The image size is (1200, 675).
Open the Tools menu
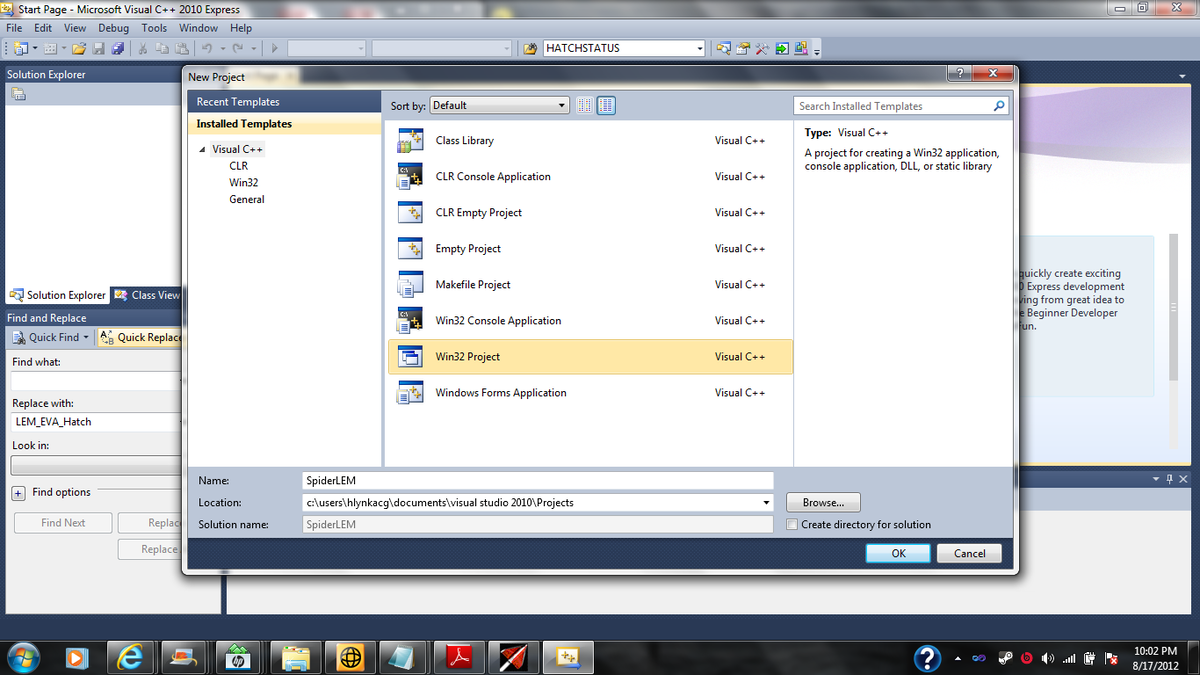[154, 28]
